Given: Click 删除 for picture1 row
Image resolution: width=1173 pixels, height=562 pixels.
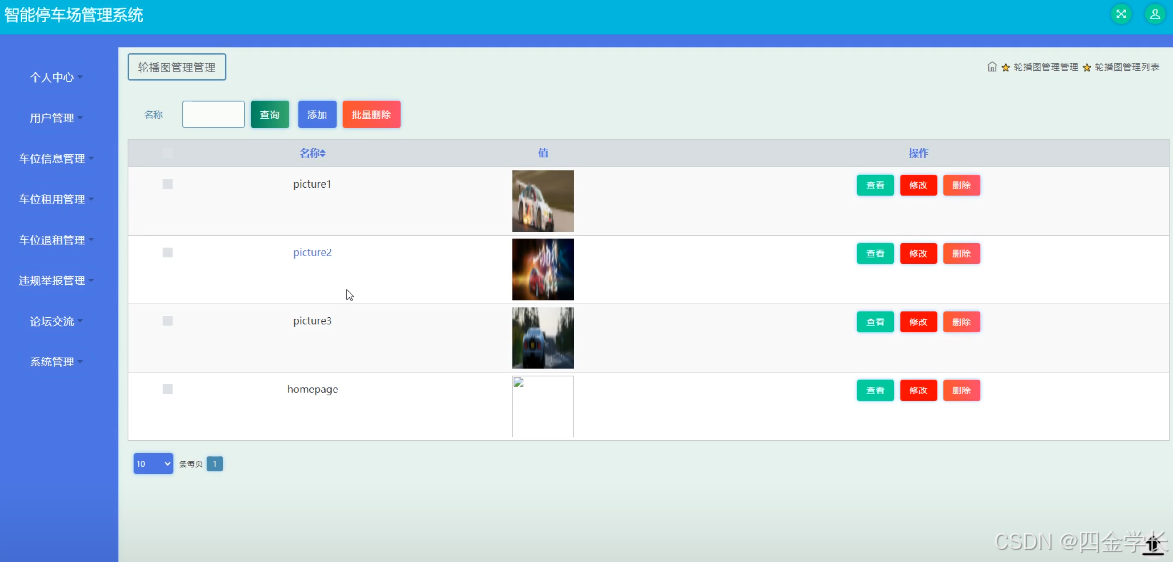Looking at the screenshot, I should pyautogui.click(x=961, y=186).
